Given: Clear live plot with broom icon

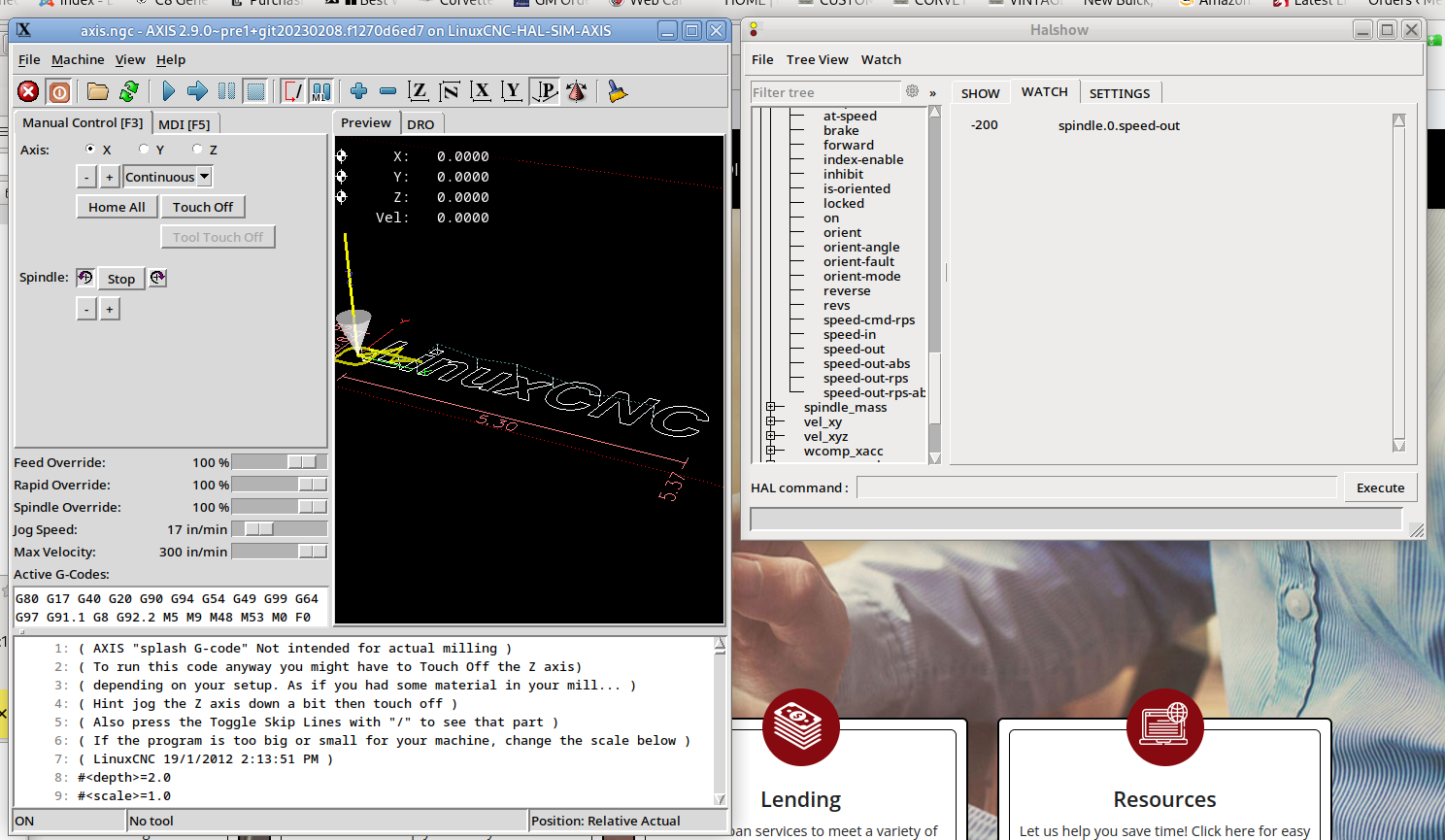Looking at the screenshot, I should tap(617, 91).
